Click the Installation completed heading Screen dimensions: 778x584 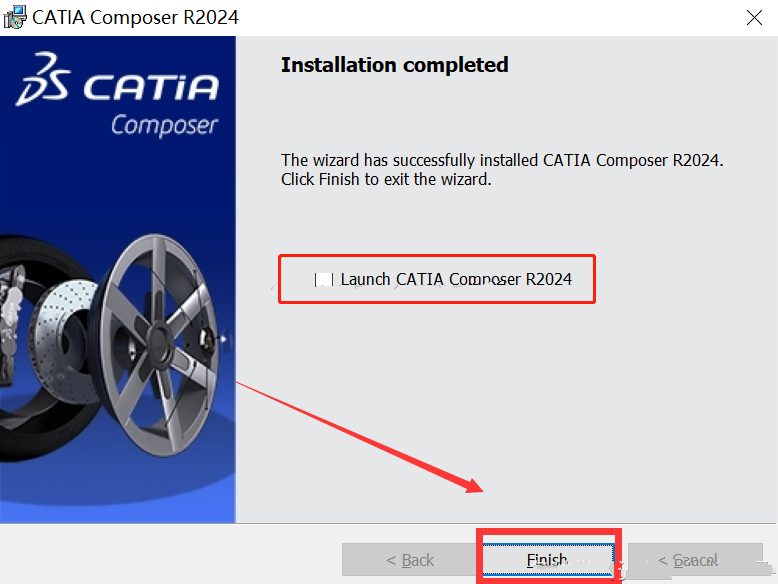tap(395, 65)
